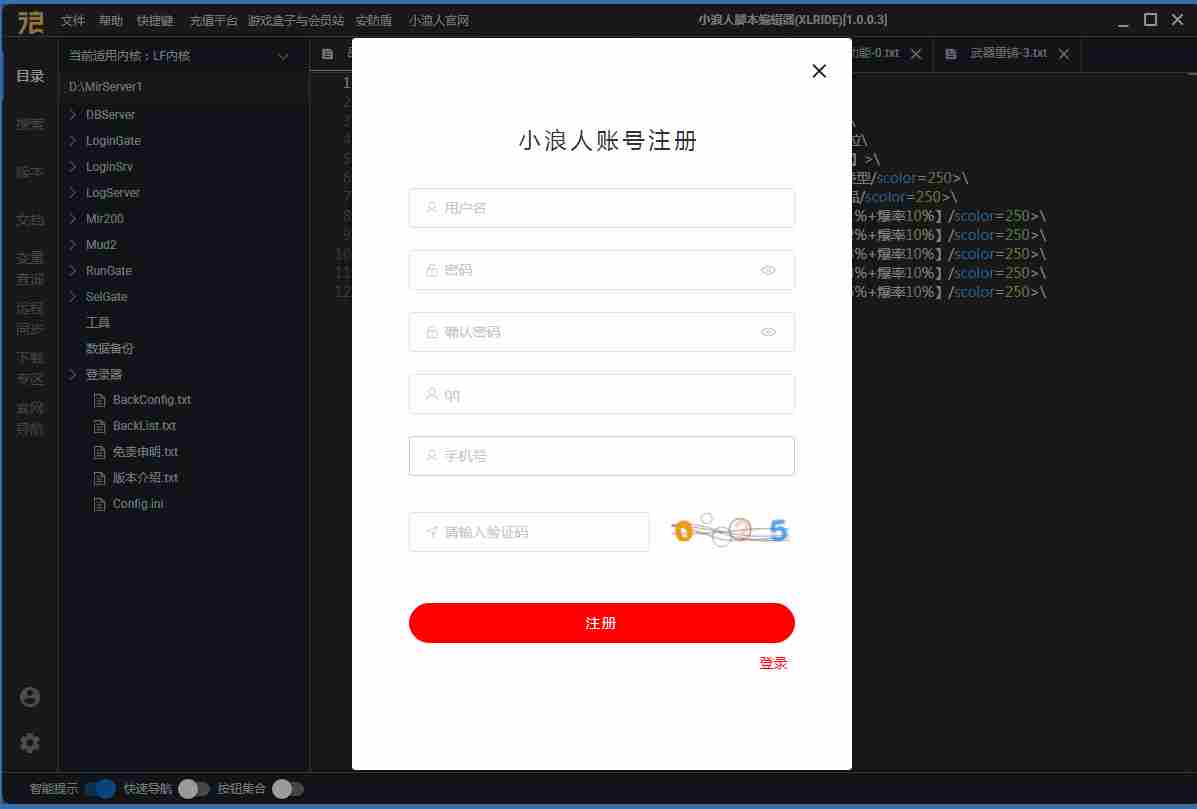Image resolution: width=1197 pixels, height=809 pixels.
Task: Click the 用户名 input field
Action: [x=601, y=208]
